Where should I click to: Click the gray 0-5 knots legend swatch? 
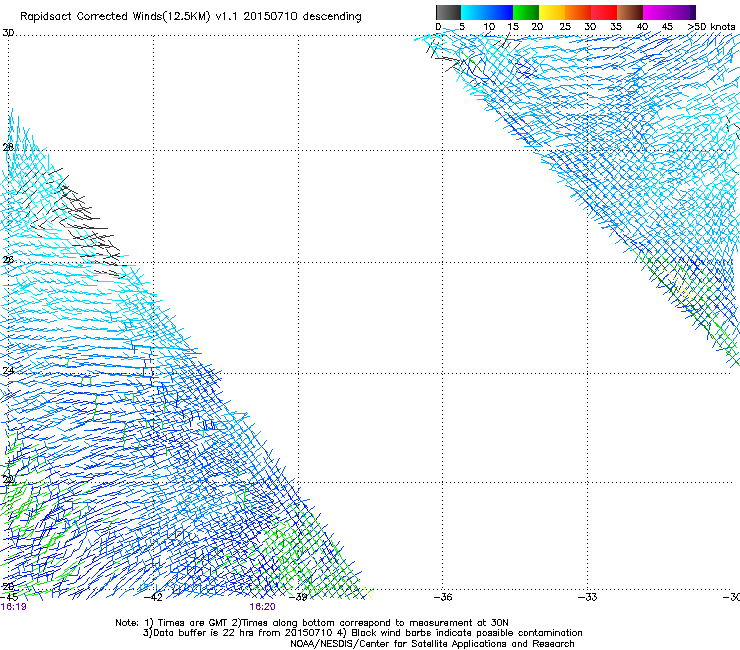449,12
